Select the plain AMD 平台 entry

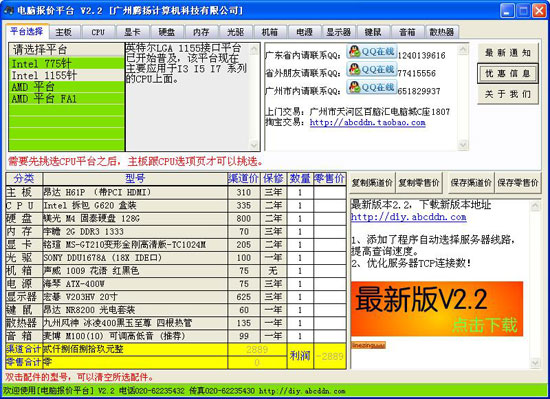[67, 87]
